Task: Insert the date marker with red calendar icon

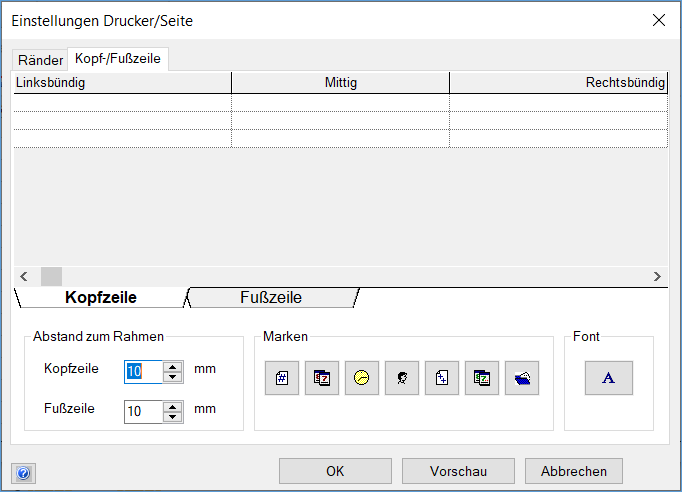Action: coord(321,379)
